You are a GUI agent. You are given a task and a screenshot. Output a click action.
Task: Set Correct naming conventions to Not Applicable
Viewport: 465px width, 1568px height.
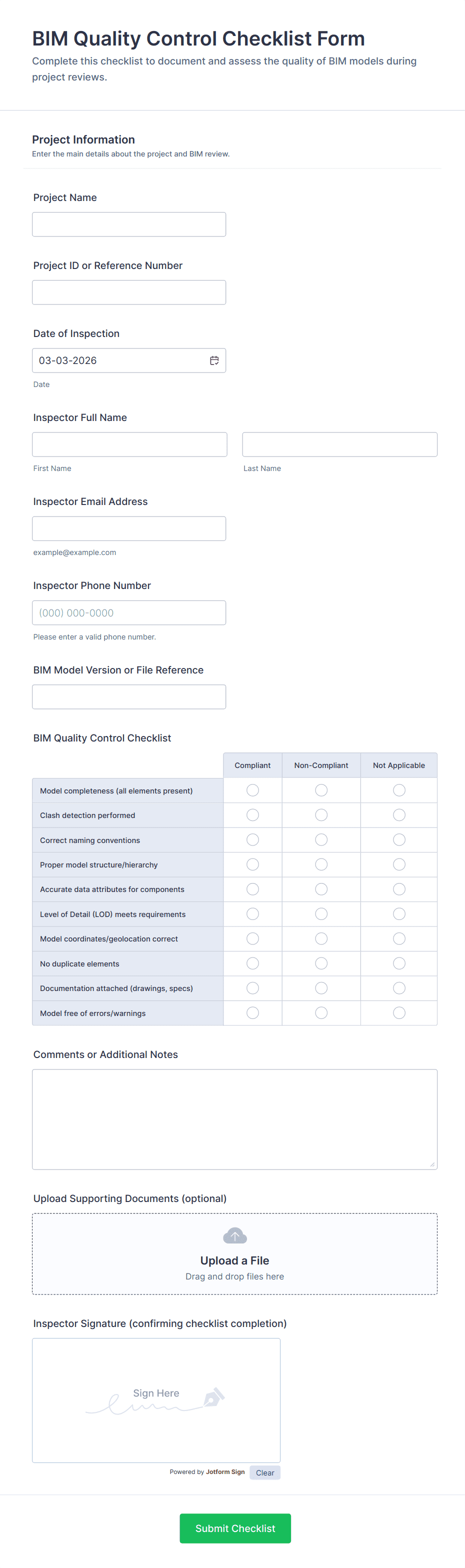(399, 840)
